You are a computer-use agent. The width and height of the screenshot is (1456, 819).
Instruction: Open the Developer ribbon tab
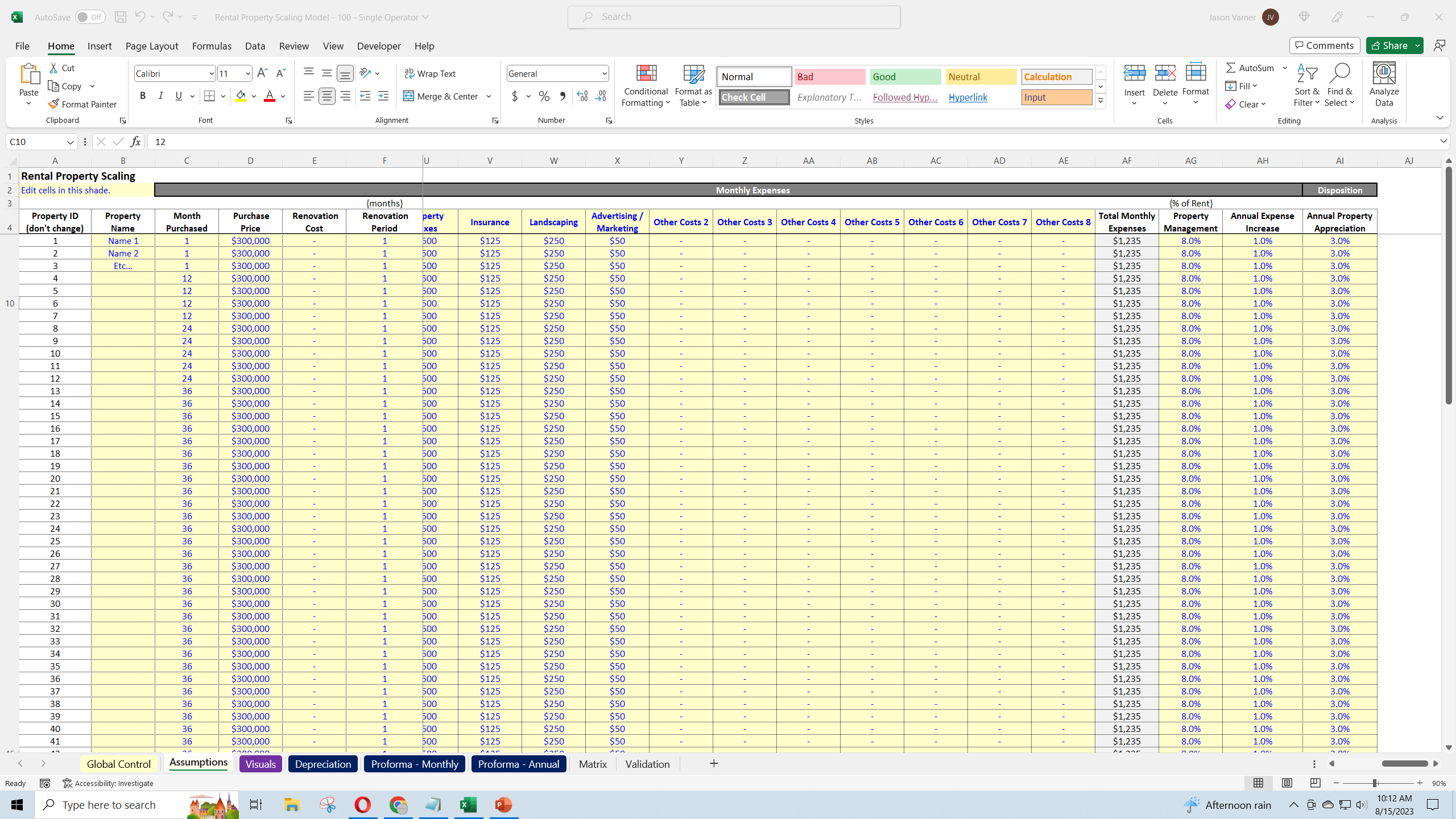point(379,46)
